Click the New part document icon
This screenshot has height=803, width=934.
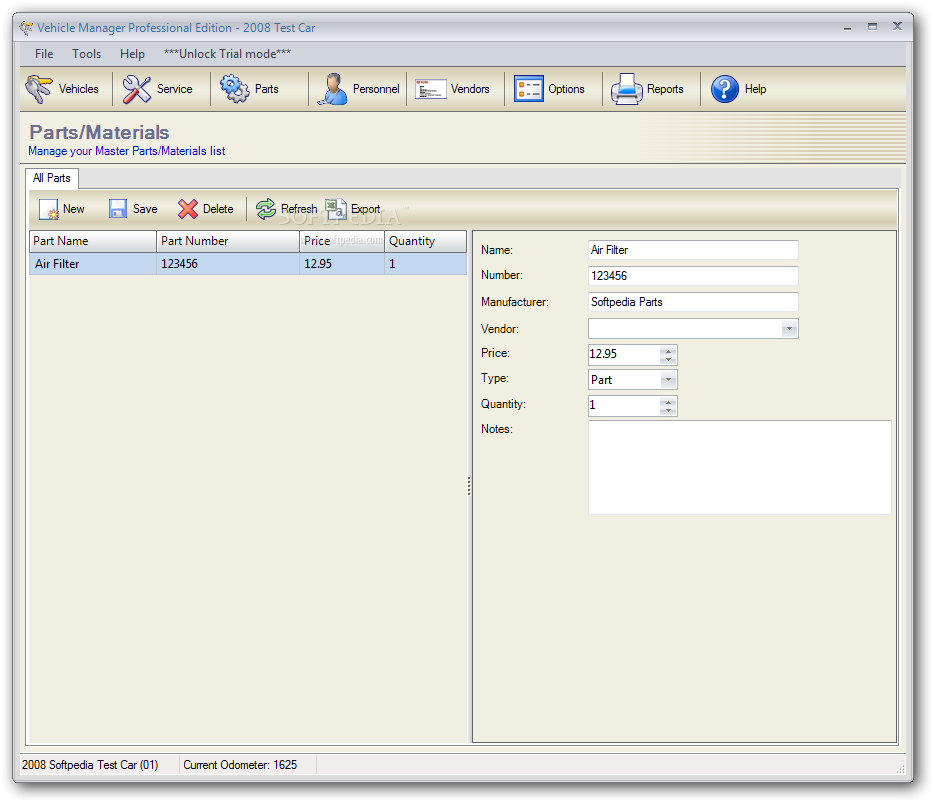coord(49,209)
